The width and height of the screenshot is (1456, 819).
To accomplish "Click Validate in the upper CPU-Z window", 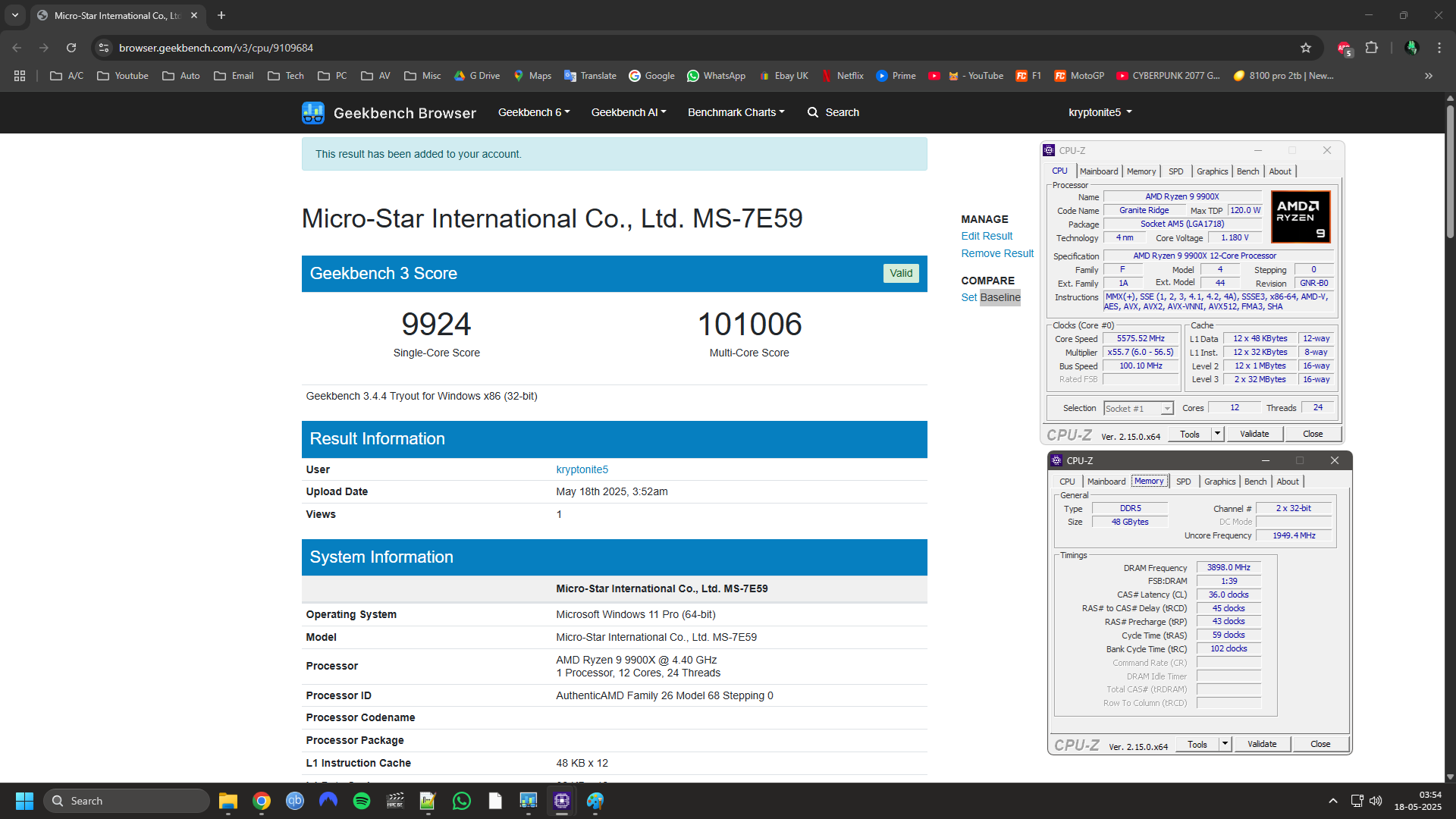I will click(1254, 434).
